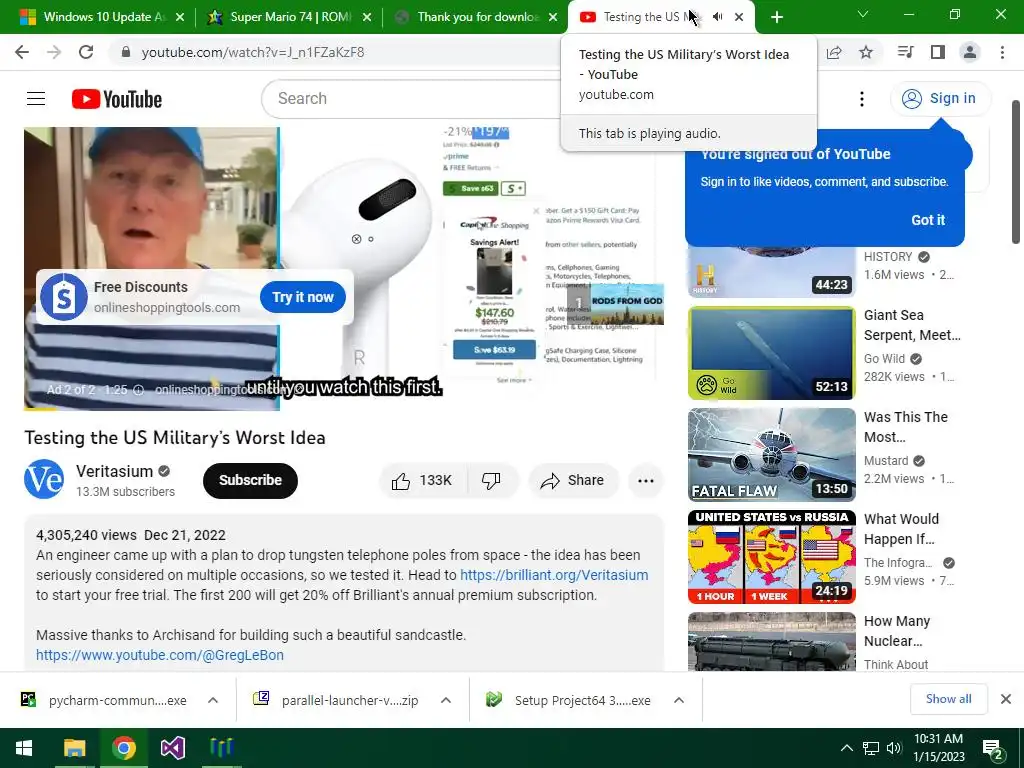This screenshot has width=1024, height=768.
Task: Expand parallel-launcher zip download options
Action: click(x=446, y=700)
